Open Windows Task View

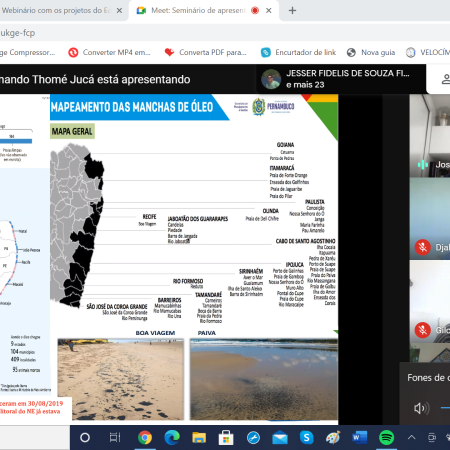(x=115, y=437)
